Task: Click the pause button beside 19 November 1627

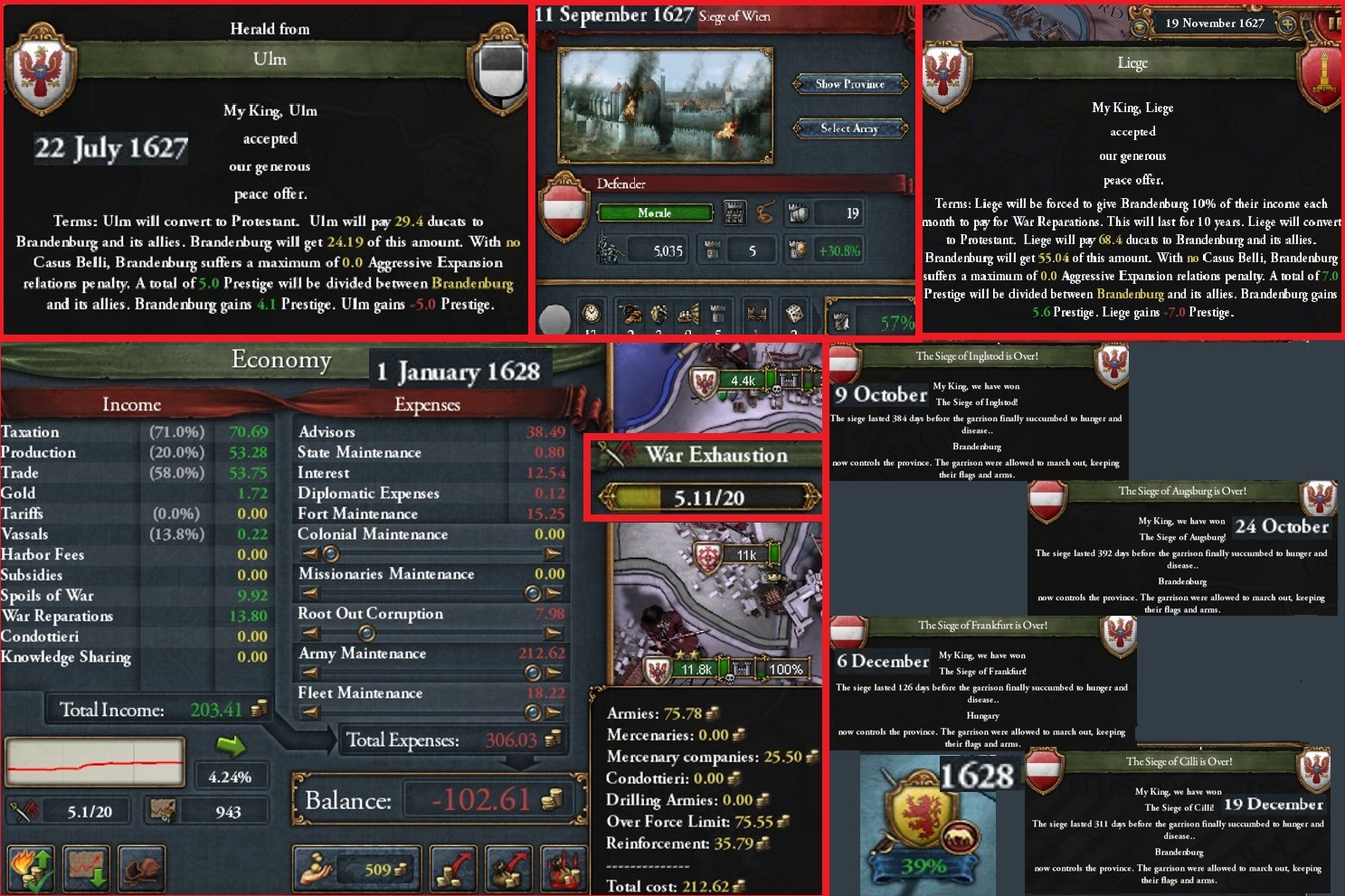Action: pyautogui.click(x=1334, y=23)
